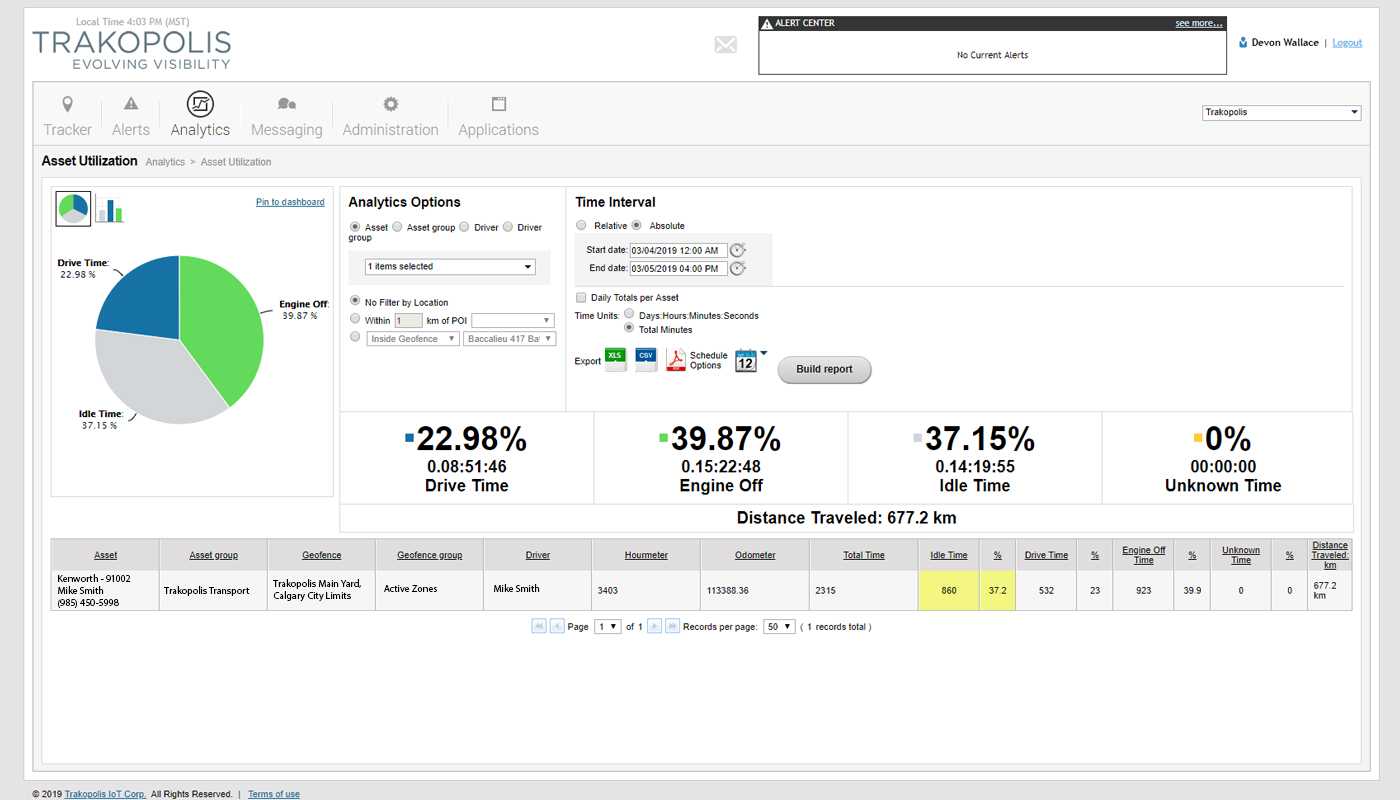Screen dimensions: 1400x800
Task: Click the km distance input field
Action: [x=408, y=320]
